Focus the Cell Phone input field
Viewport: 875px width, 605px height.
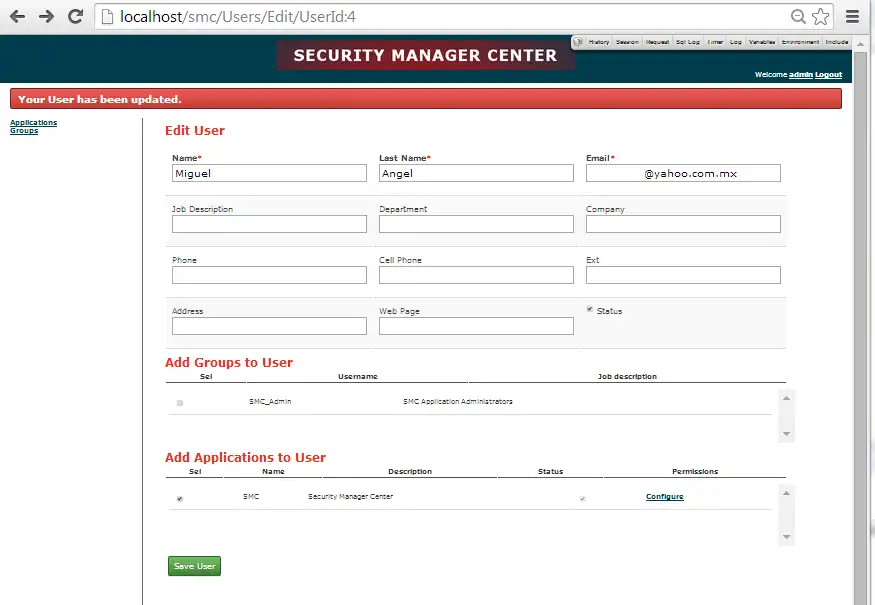pos(476,275)
